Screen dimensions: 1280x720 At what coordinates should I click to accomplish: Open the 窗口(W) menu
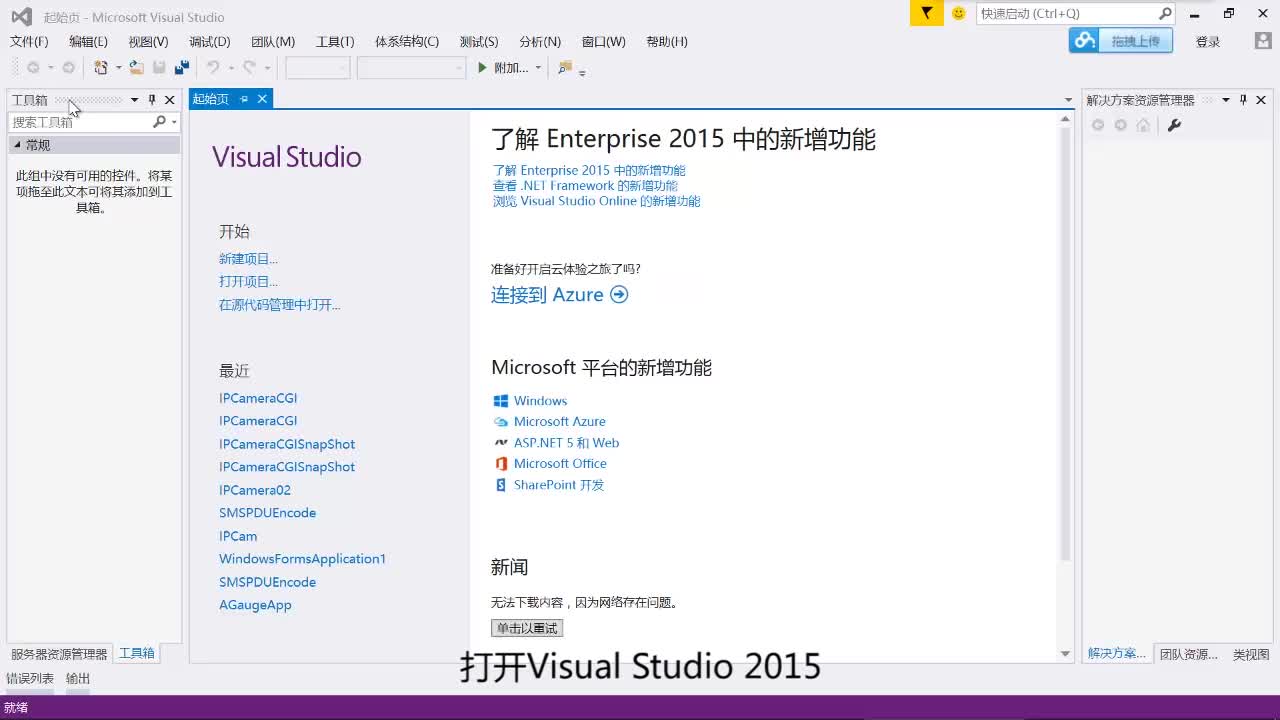click(603, 42)
